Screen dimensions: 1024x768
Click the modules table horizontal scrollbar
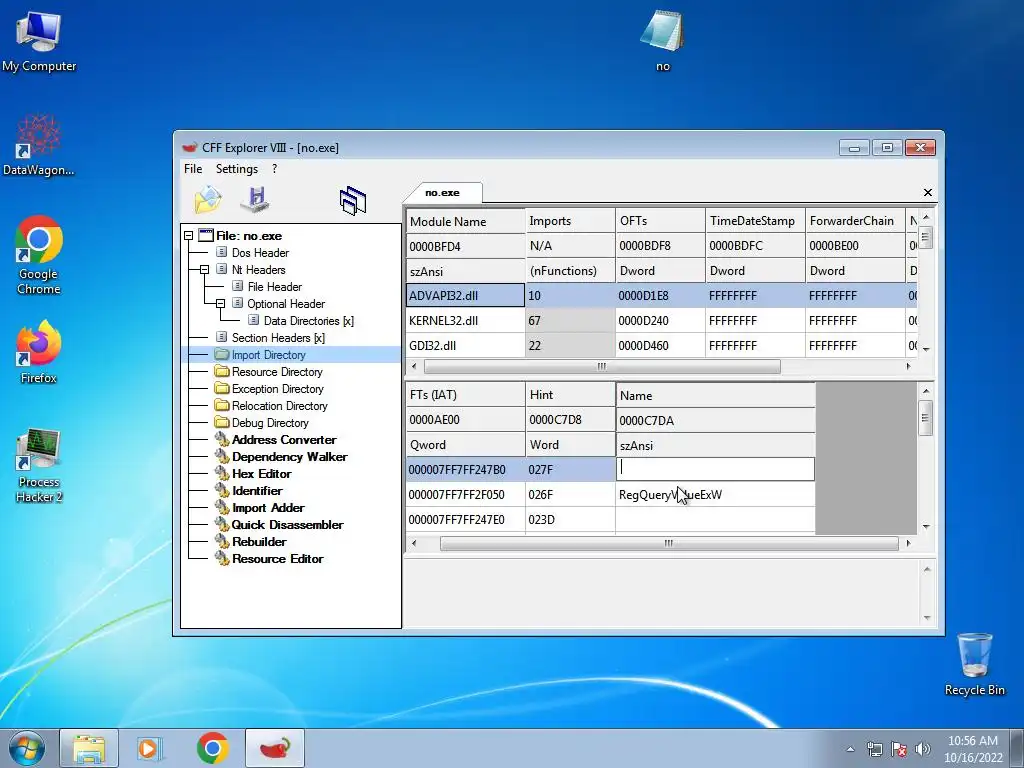click(601, 366)
